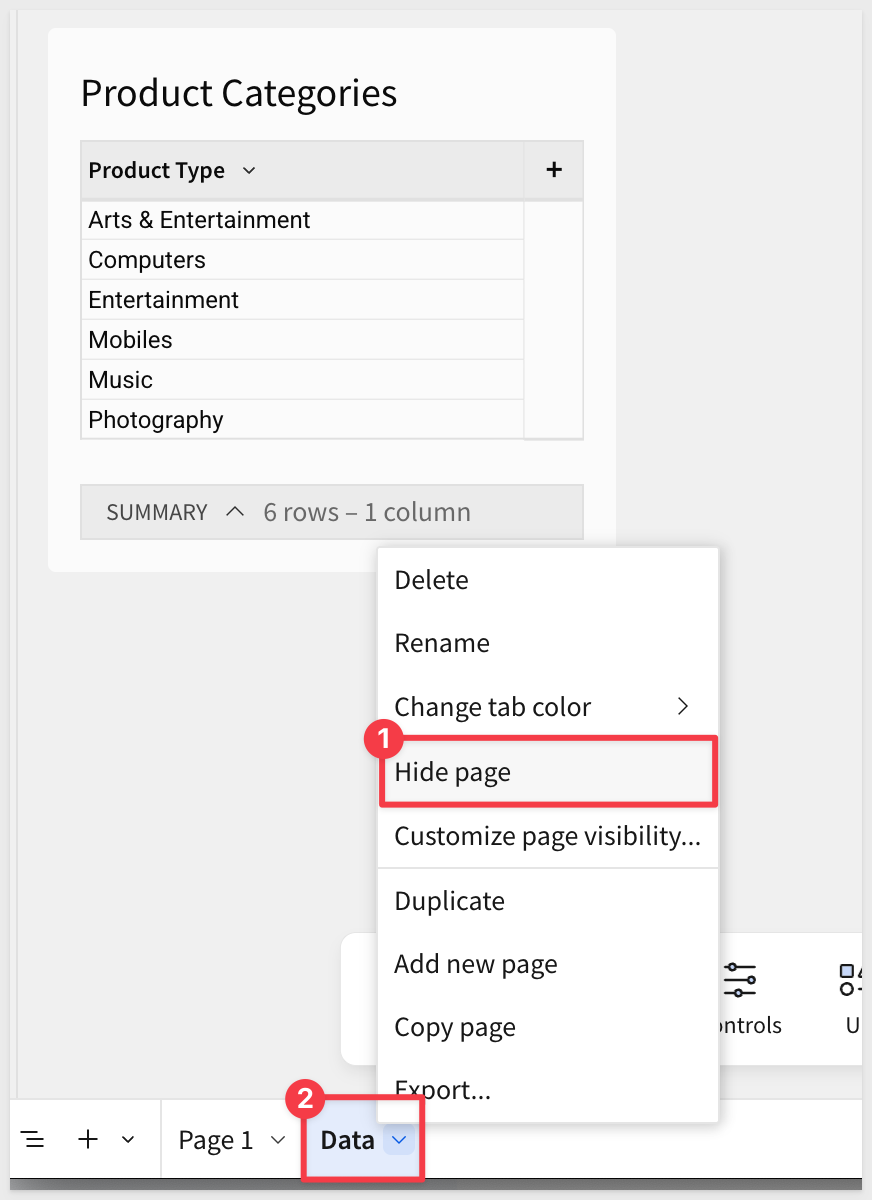Click the add page plus icon
Viewport: 872px width, 1200px height.
pyautogui.click(x=88, y=1140)
